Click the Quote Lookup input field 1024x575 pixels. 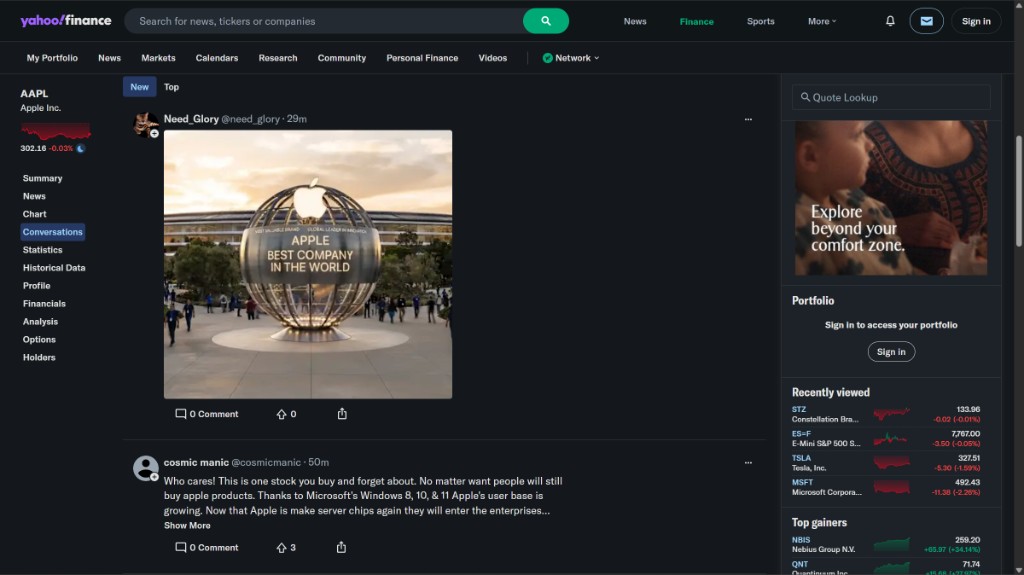[891, 97]
